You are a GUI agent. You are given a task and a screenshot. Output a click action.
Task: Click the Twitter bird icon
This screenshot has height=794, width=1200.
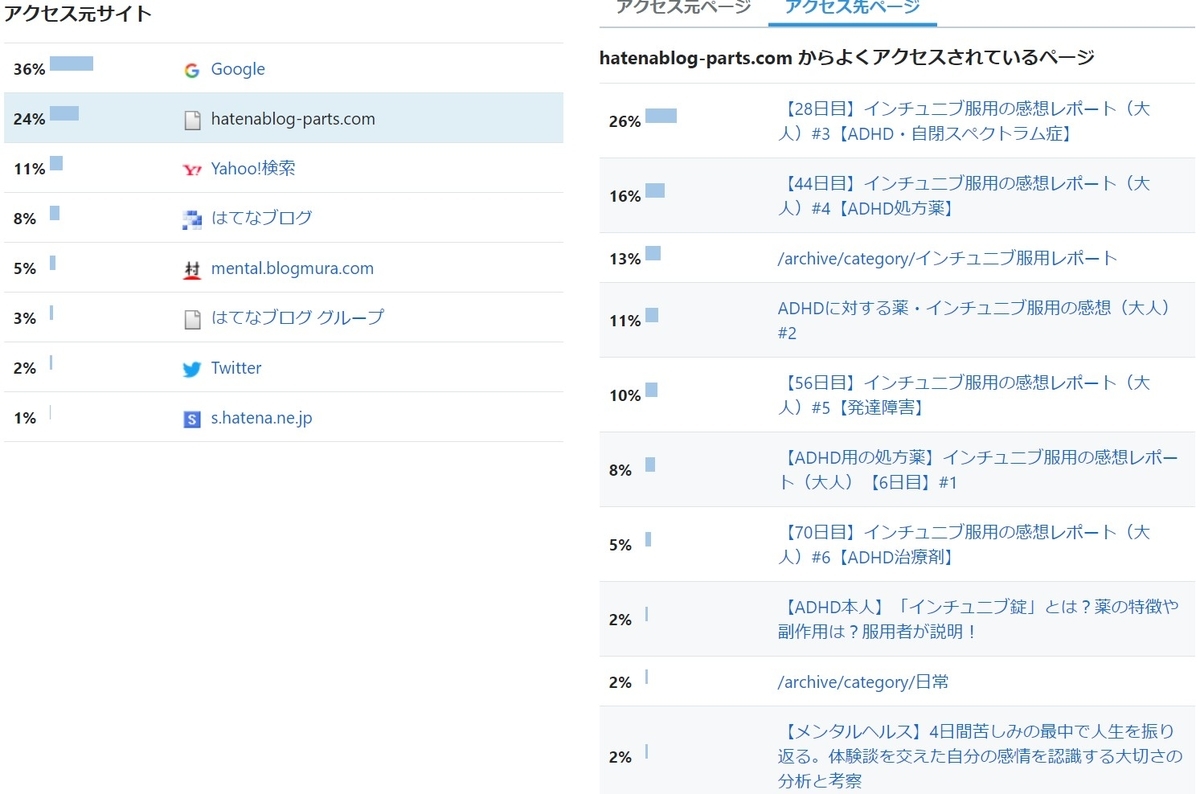192,369
